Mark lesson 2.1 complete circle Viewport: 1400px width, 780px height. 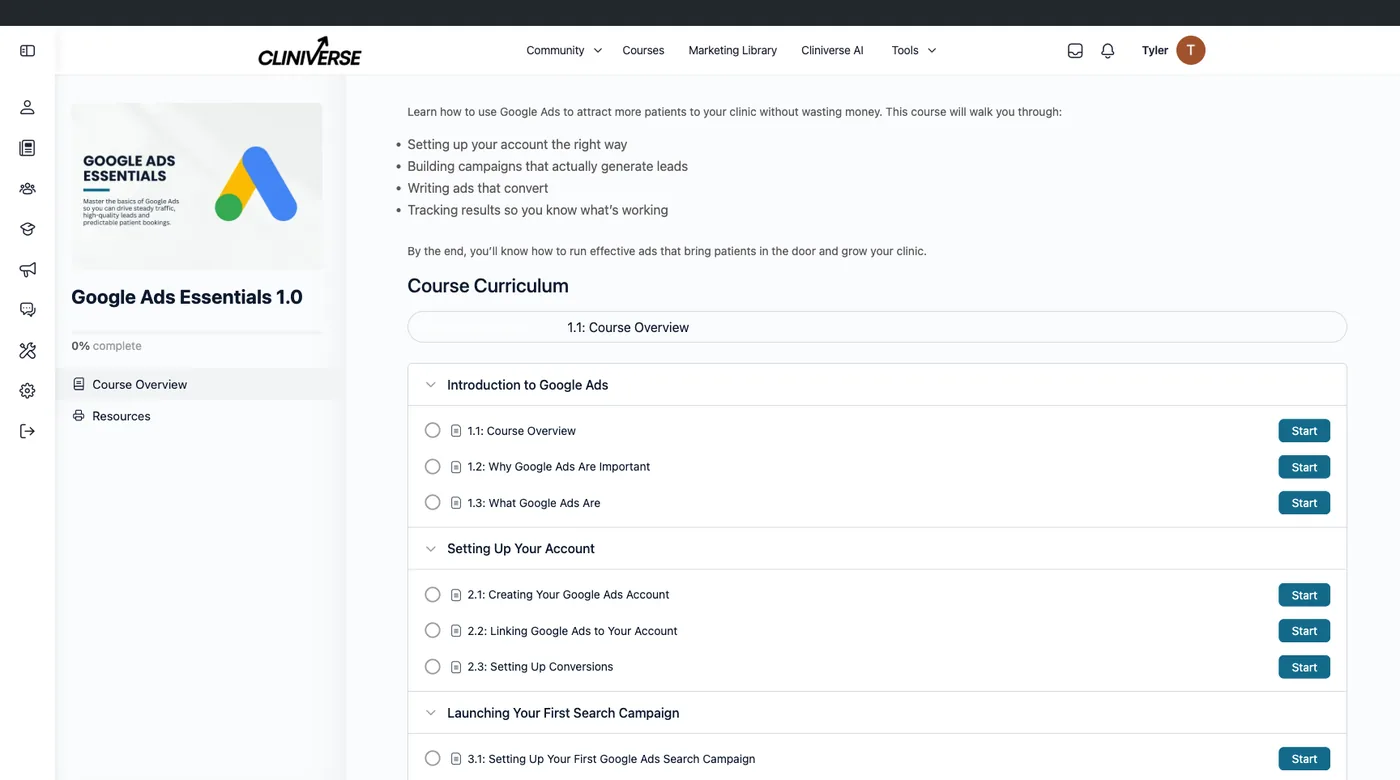(x=432, y=594)
